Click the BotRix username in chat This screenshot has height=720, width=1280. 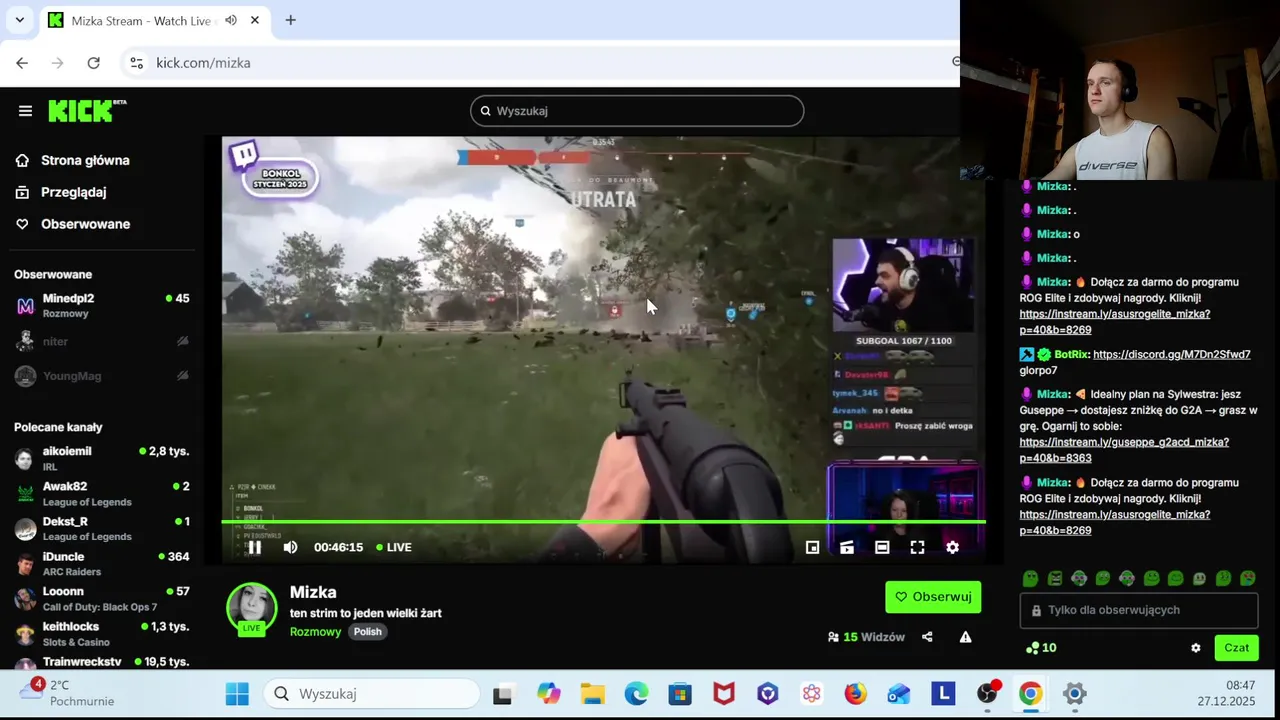click(x=1072, y=354)
